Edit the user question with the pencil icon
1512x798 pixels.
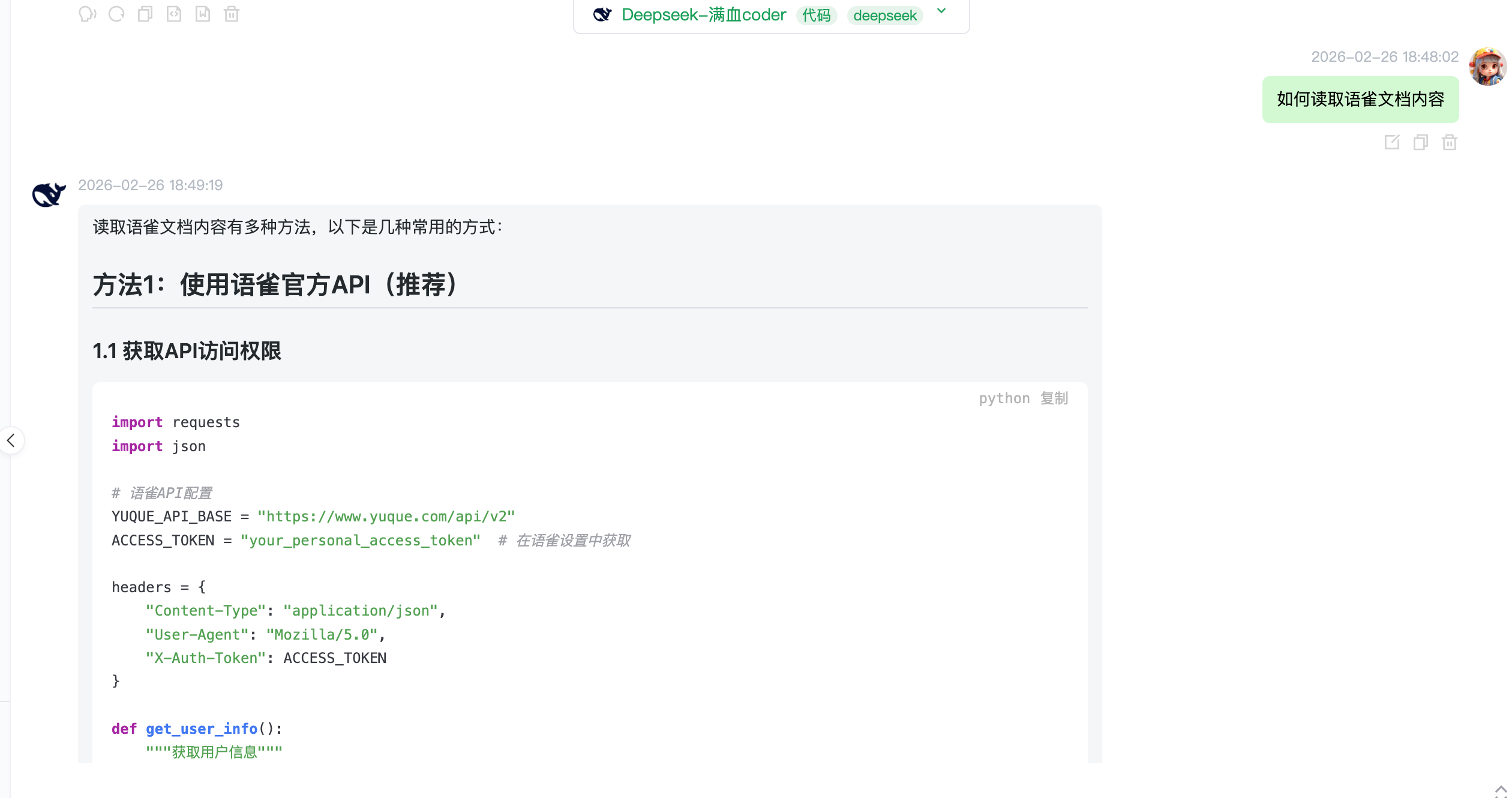1392,142
